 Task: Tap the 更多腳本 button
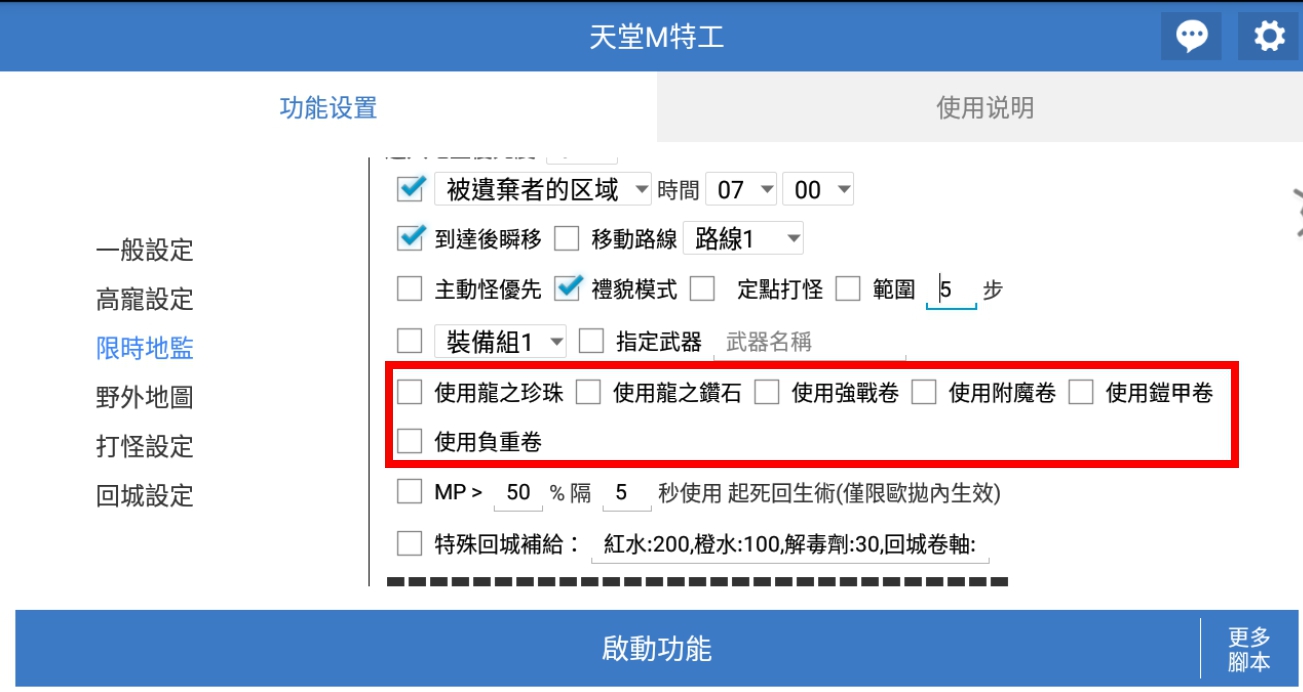tap(1249, 649)
